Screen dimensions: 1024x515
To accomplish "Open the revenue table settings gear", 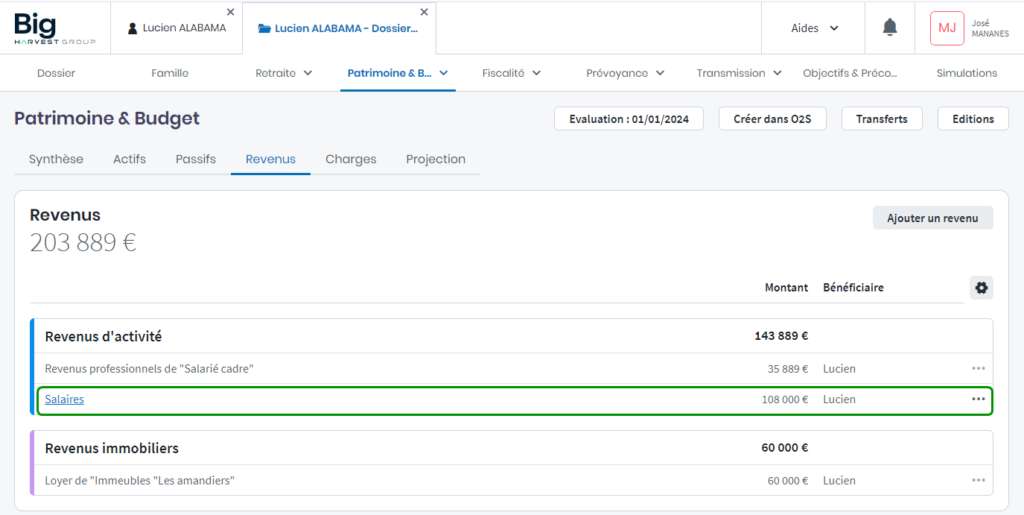I will (981, 288).
